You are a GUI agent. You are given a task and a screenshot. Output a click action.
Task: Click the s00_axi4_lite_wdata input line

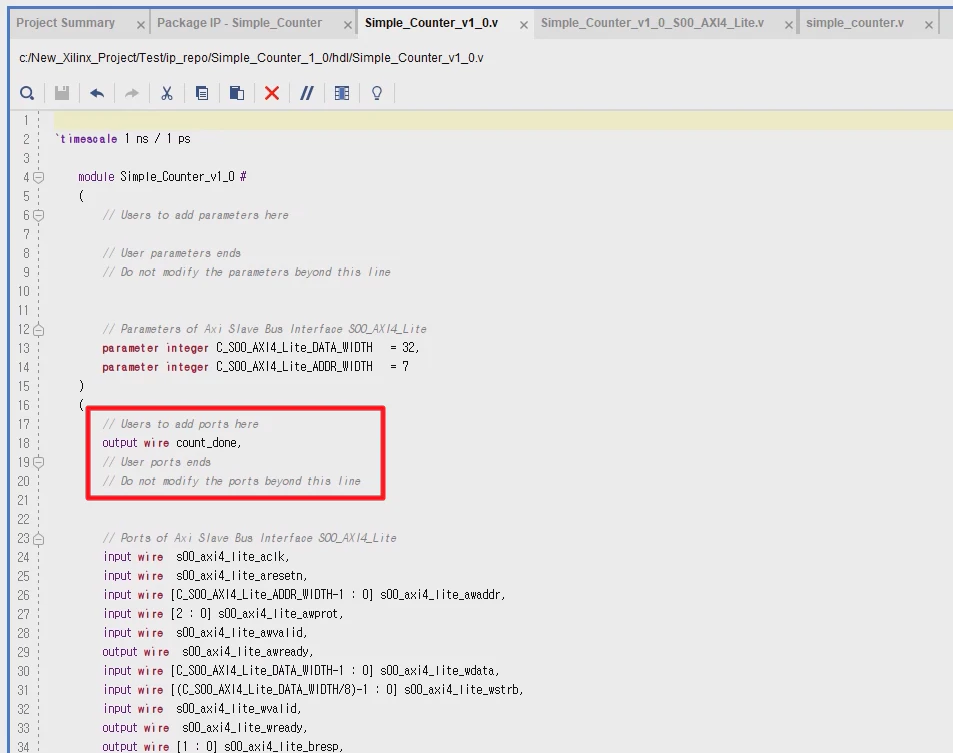(x=301, y=671)
